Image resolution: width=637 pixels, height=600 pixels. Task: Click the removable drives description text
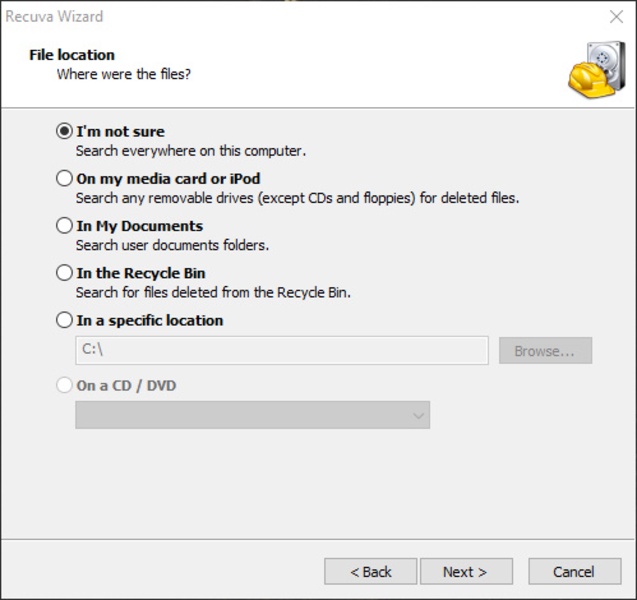click(297, 198)
